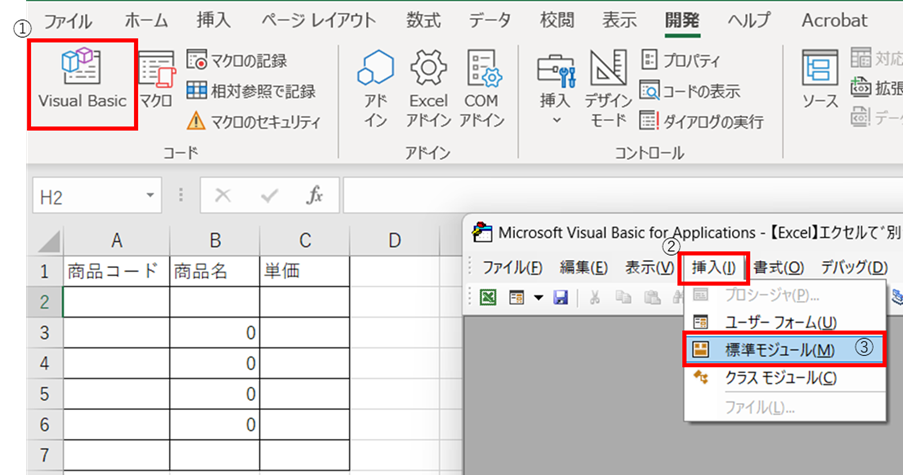Screen dimensions: 903x475
Task: Switch to the Data ribbon tab
Action: click(x=489, y=20)
